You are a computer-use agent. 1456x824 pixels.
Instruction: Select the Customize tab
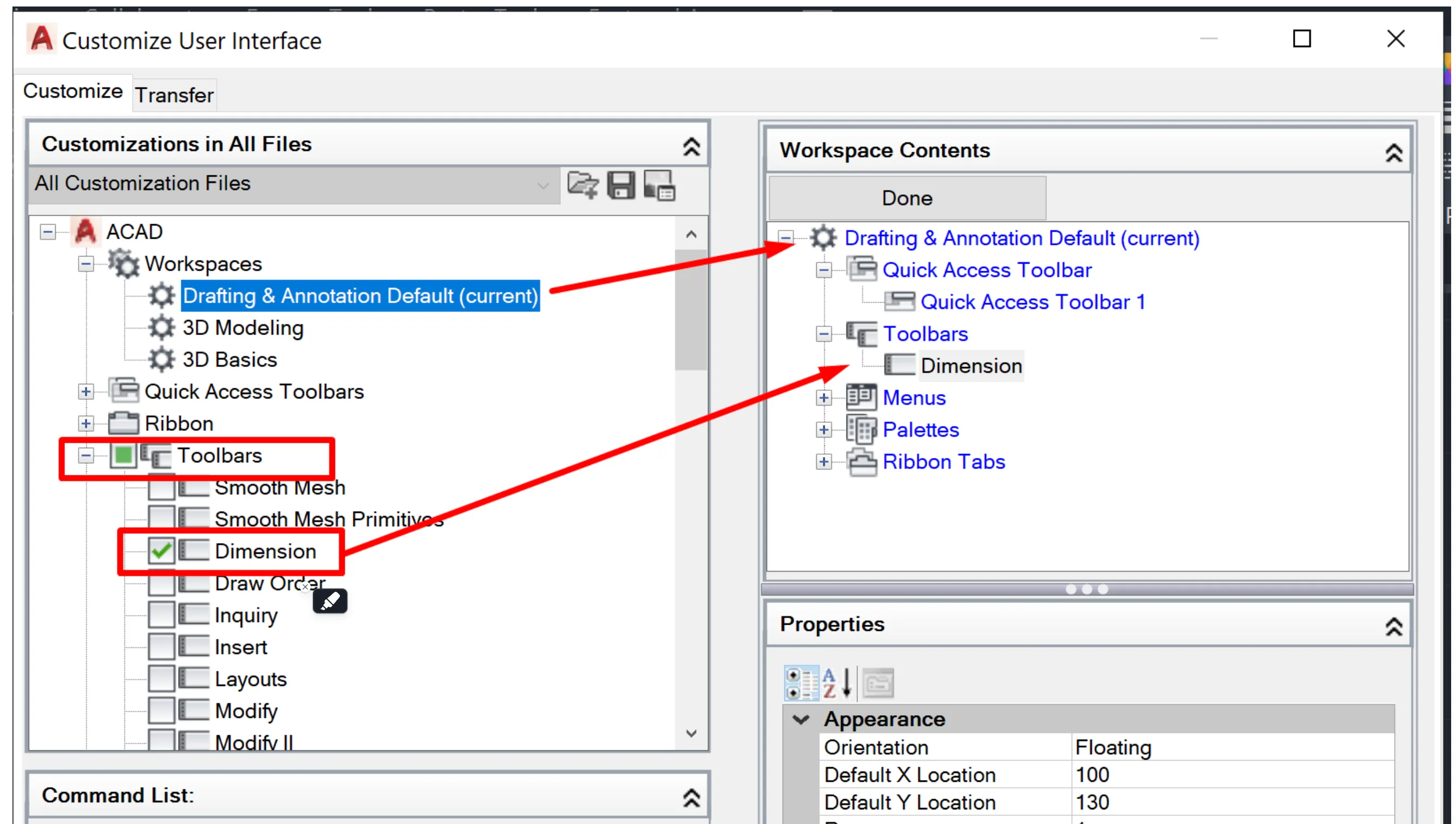click(73, 91)
